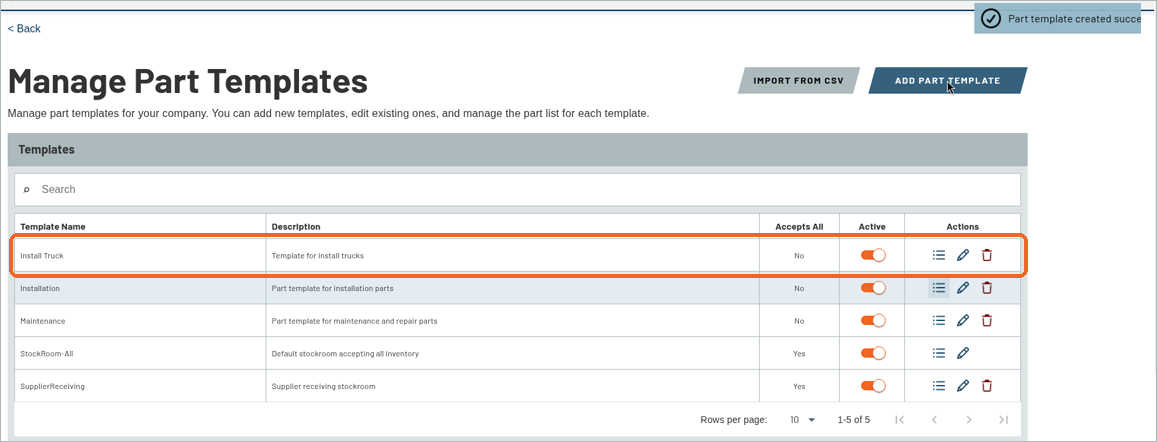The image size is (1157, 442).
Task: Open part list for StockRoom-All template
Action: 939,353
